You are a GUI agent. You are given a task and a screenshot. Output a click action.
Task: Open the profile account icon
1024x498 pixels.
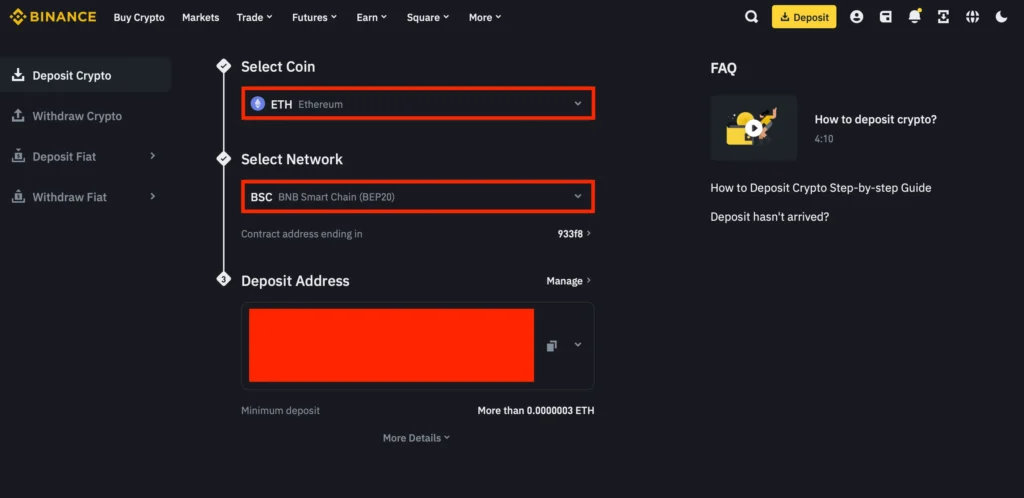pos(856,17)
